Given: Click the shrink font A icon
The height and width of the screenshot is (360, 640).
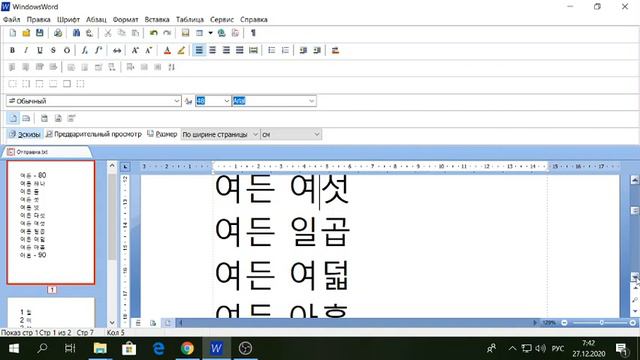Looking at the screenshot, I should point(149,50).
